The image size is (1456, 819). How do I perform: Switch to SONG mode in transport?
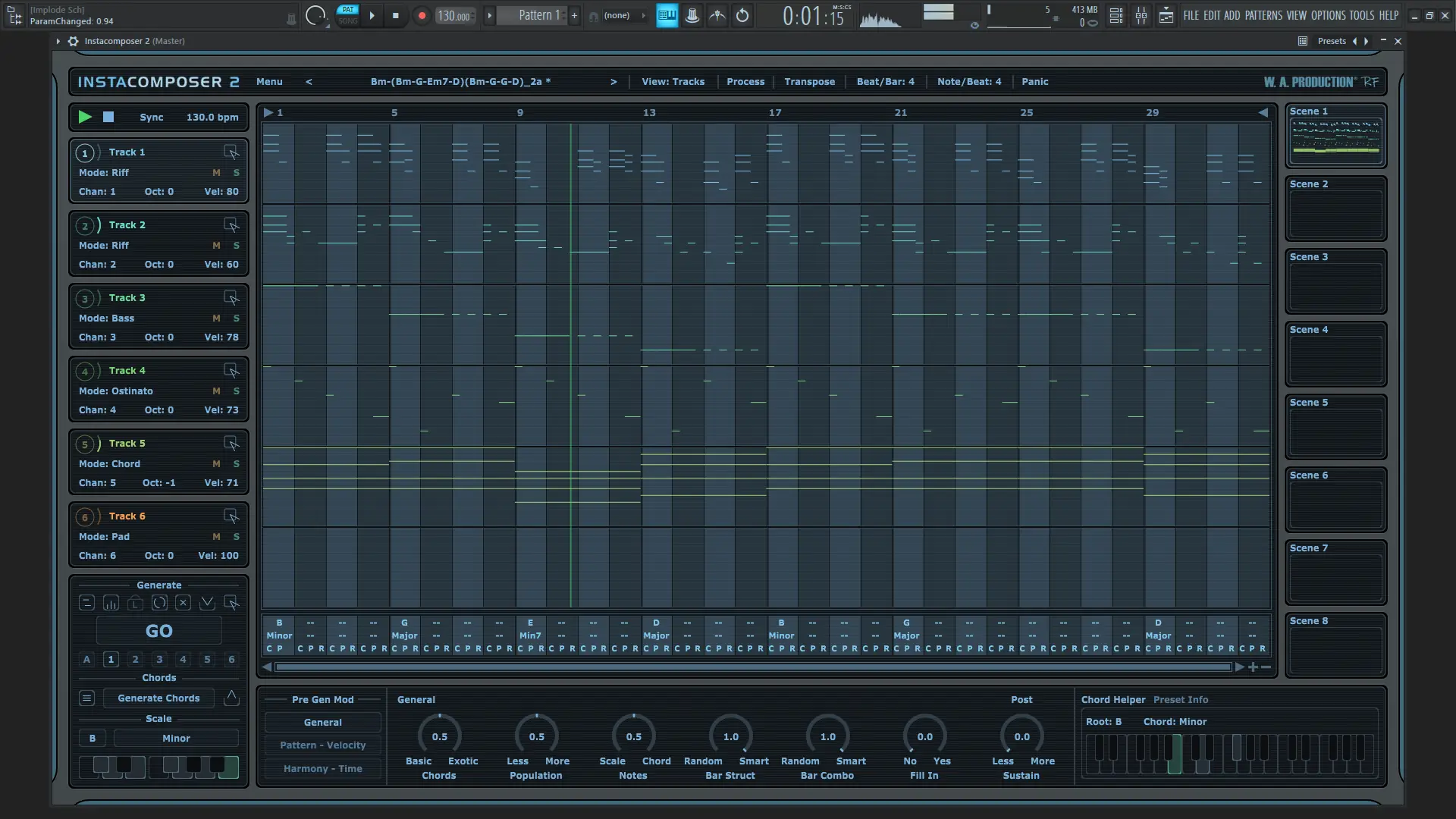click(x=347, y=21)
